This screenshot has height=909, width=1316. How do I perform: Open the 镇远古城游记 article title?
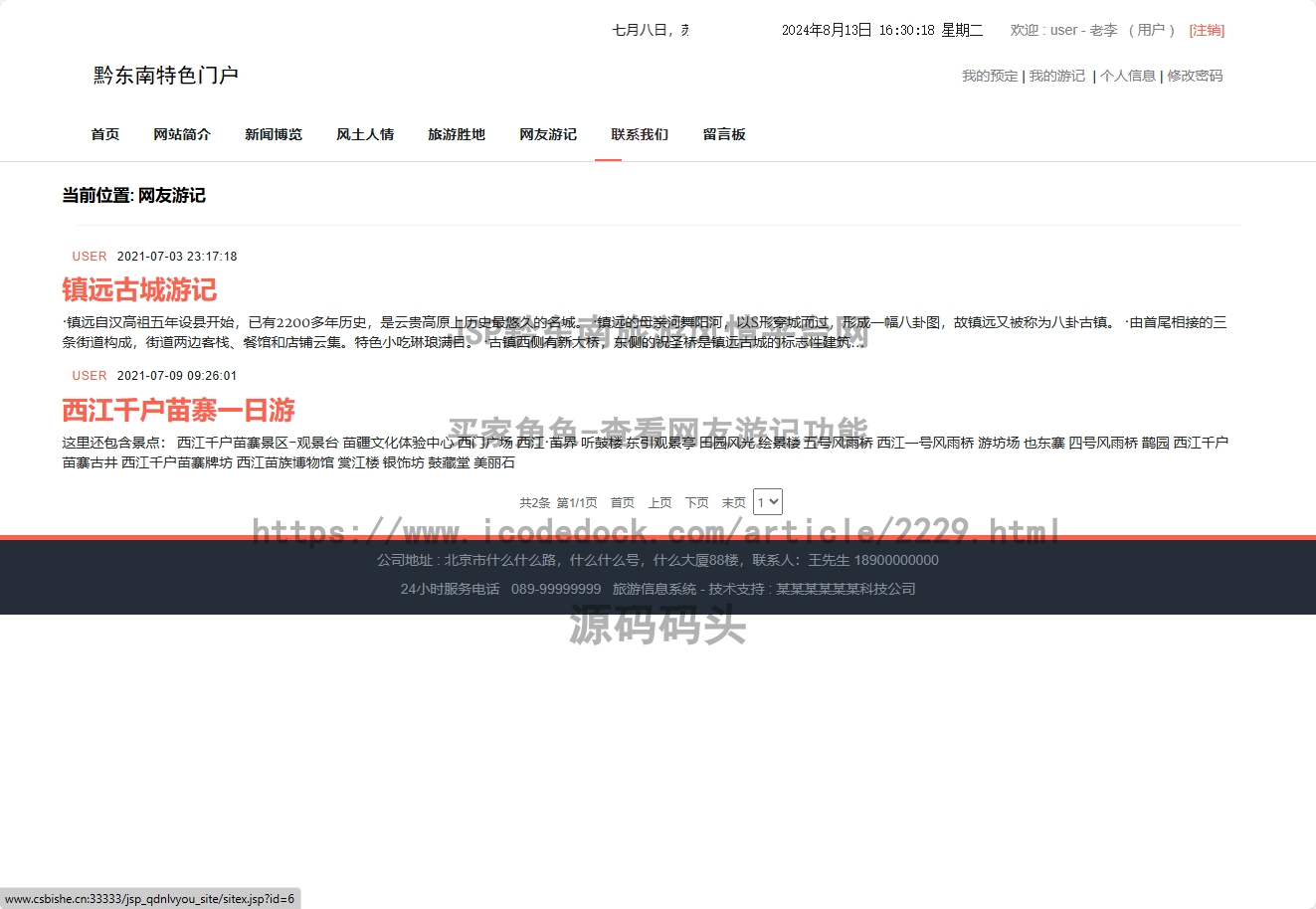(139, 290)
